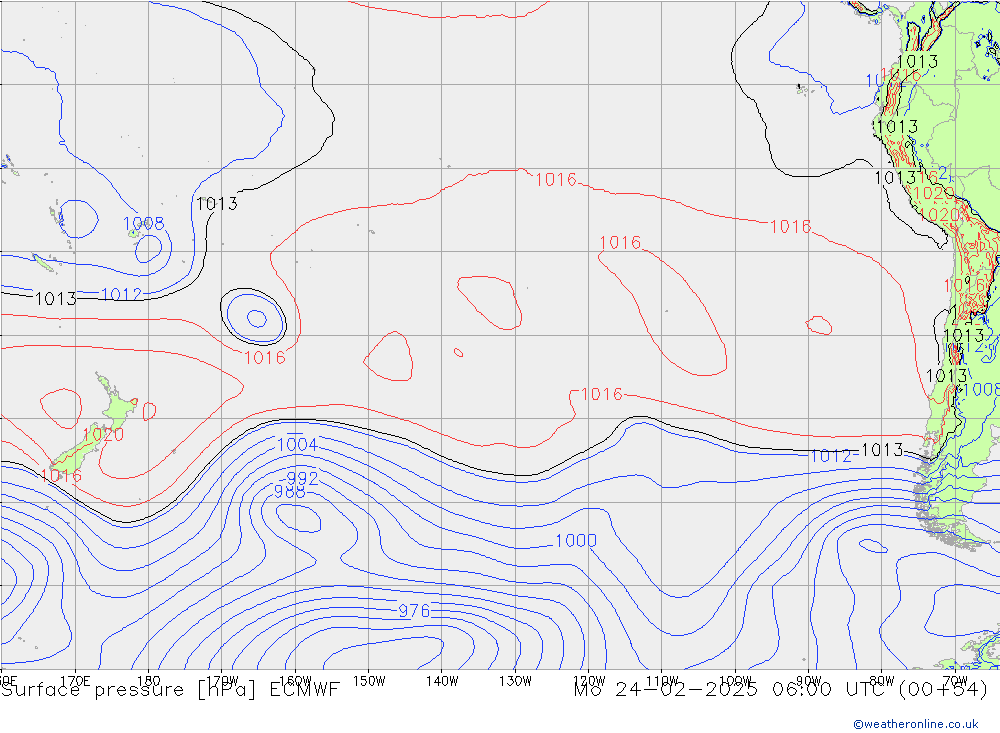Click the 140W longitude label
Screen dimensions: 1000x733
(442, 681)
